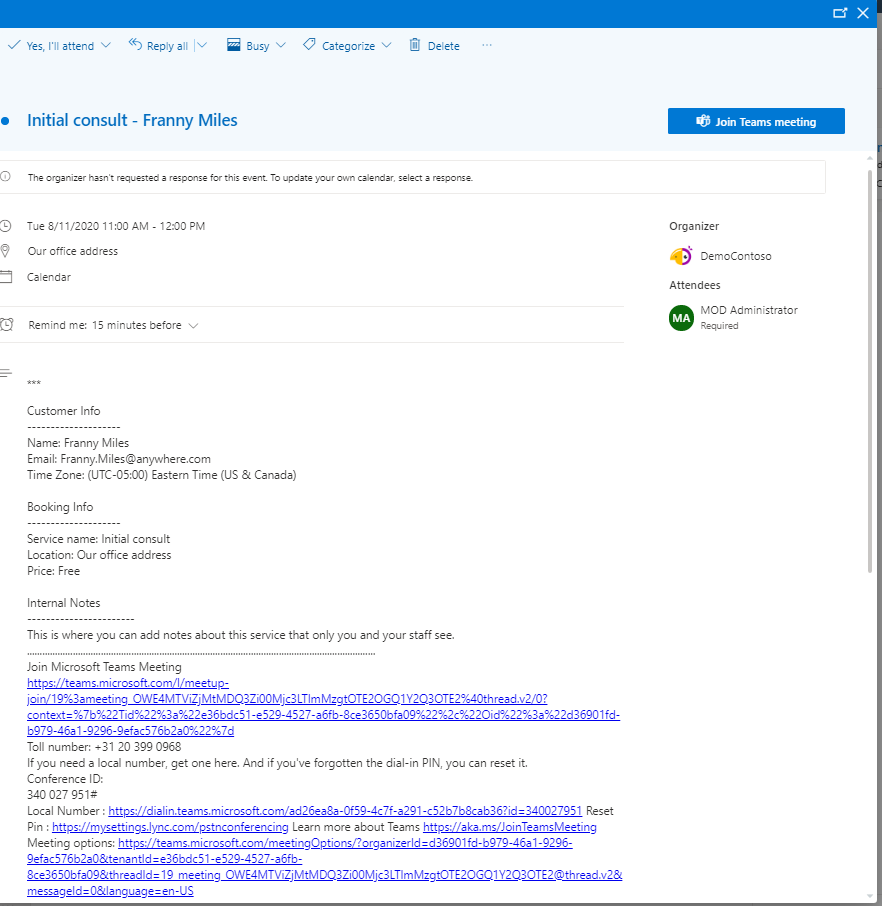Viewport: 882px width, 906px height.
Task: Click the Reply all arrow icon
Action: [135, 44]
